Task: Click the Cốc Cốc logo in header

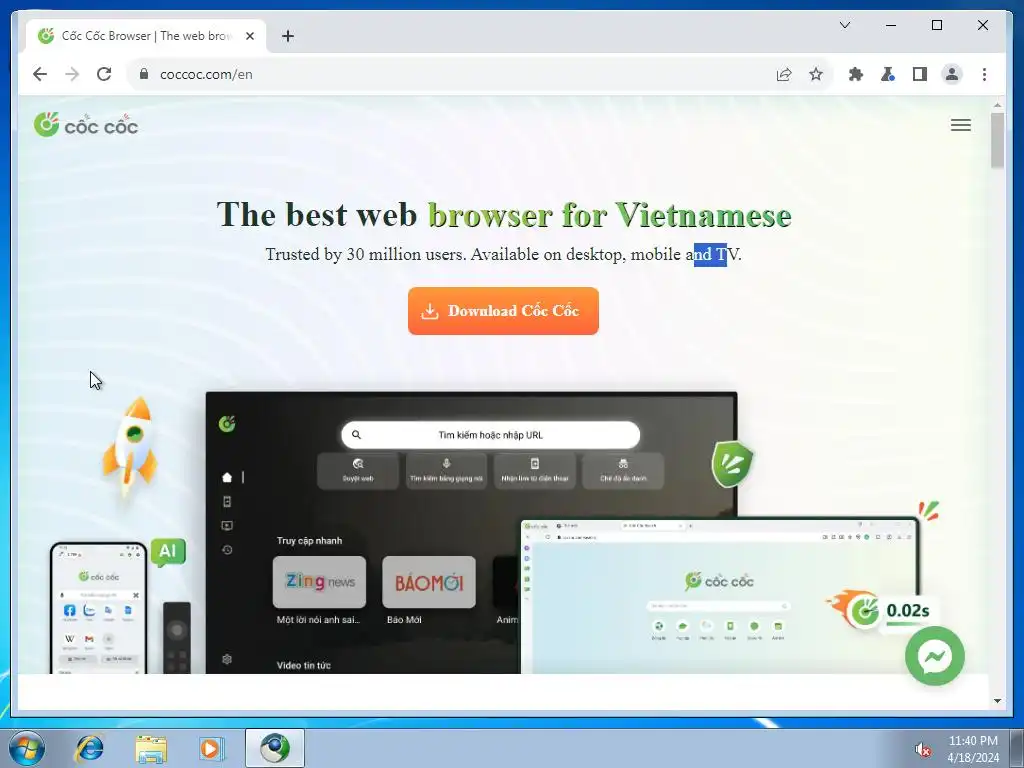Action: [x=86, y=124]
